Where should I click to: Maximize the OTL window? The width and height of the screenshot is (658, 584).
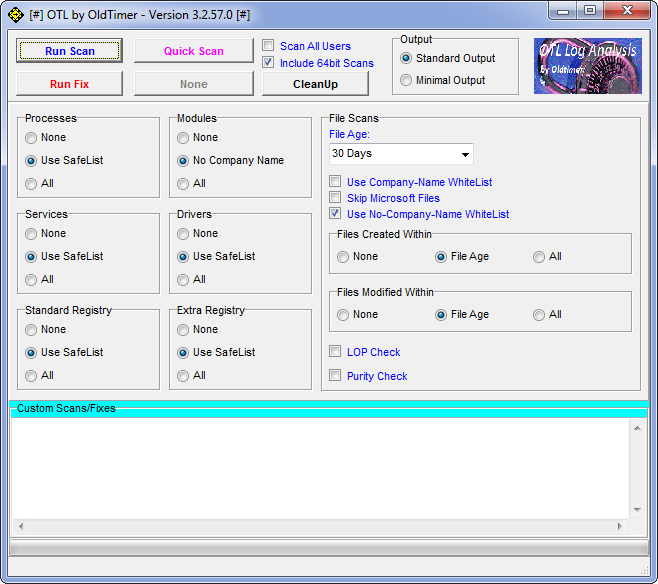point(590,10)
